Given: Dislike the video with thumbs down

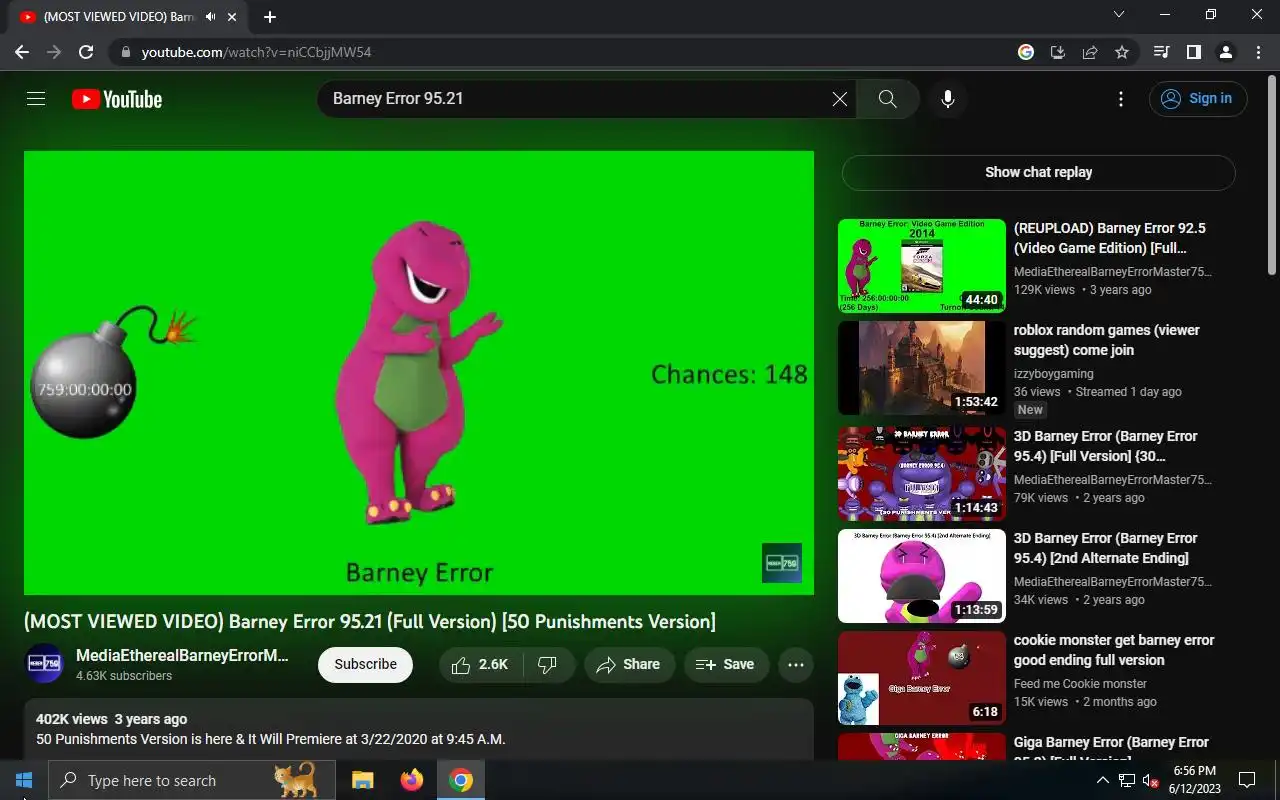Looking at the screenshot, I should pos(548,665).
